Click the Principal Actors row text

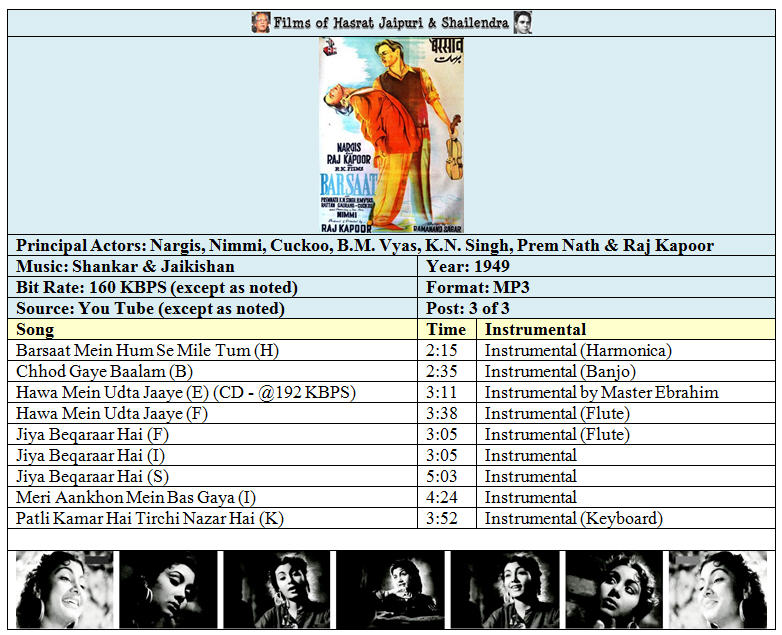tap(365, 246)
